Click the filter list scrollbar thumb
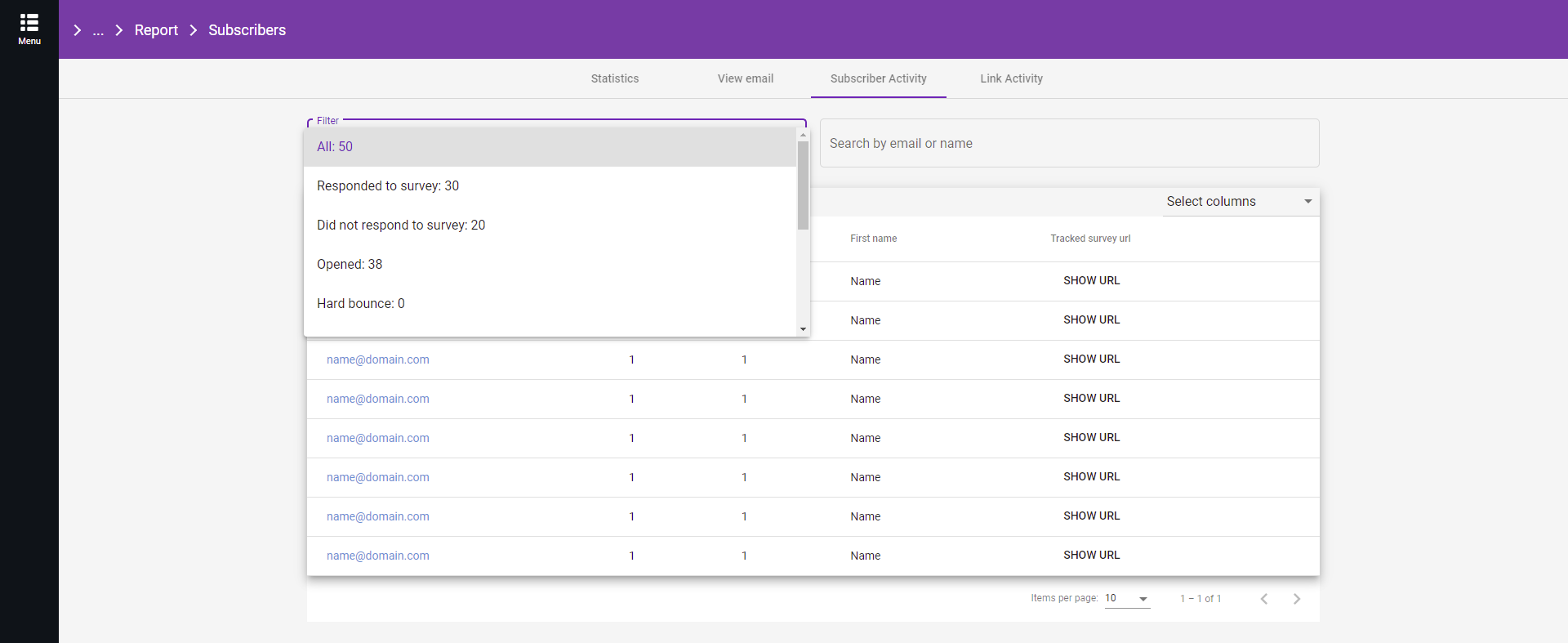 tap(804, 185)
